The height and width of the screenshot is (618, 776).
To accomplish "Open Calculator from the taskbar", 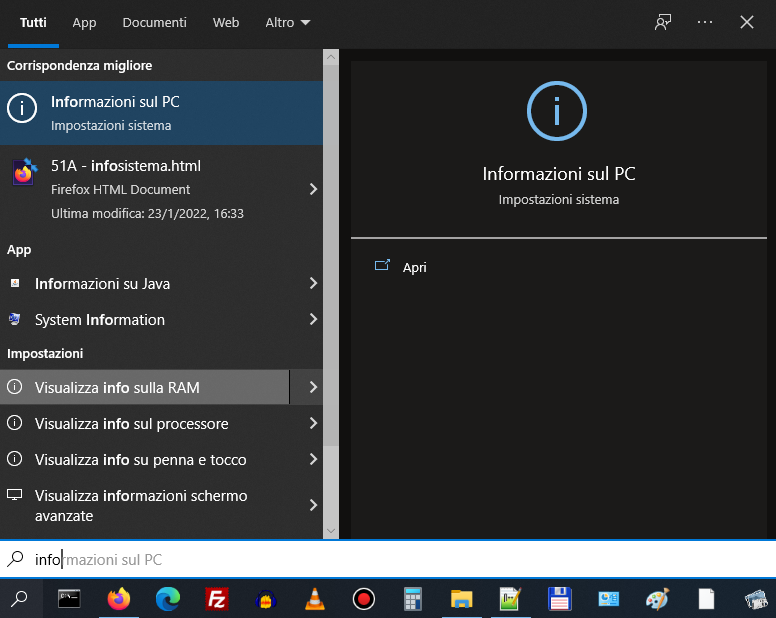I will click(413, 599).
